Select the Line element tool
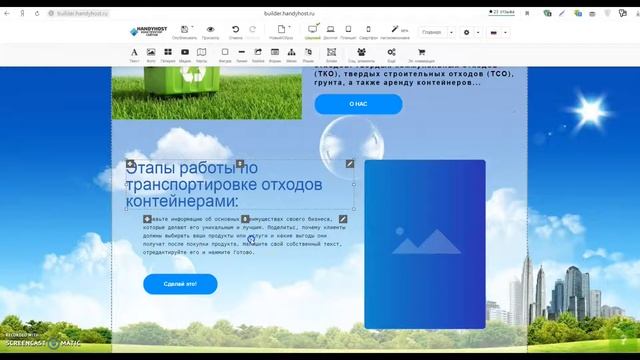This screenshot has height=360, width=640. [x=242, y=52]
